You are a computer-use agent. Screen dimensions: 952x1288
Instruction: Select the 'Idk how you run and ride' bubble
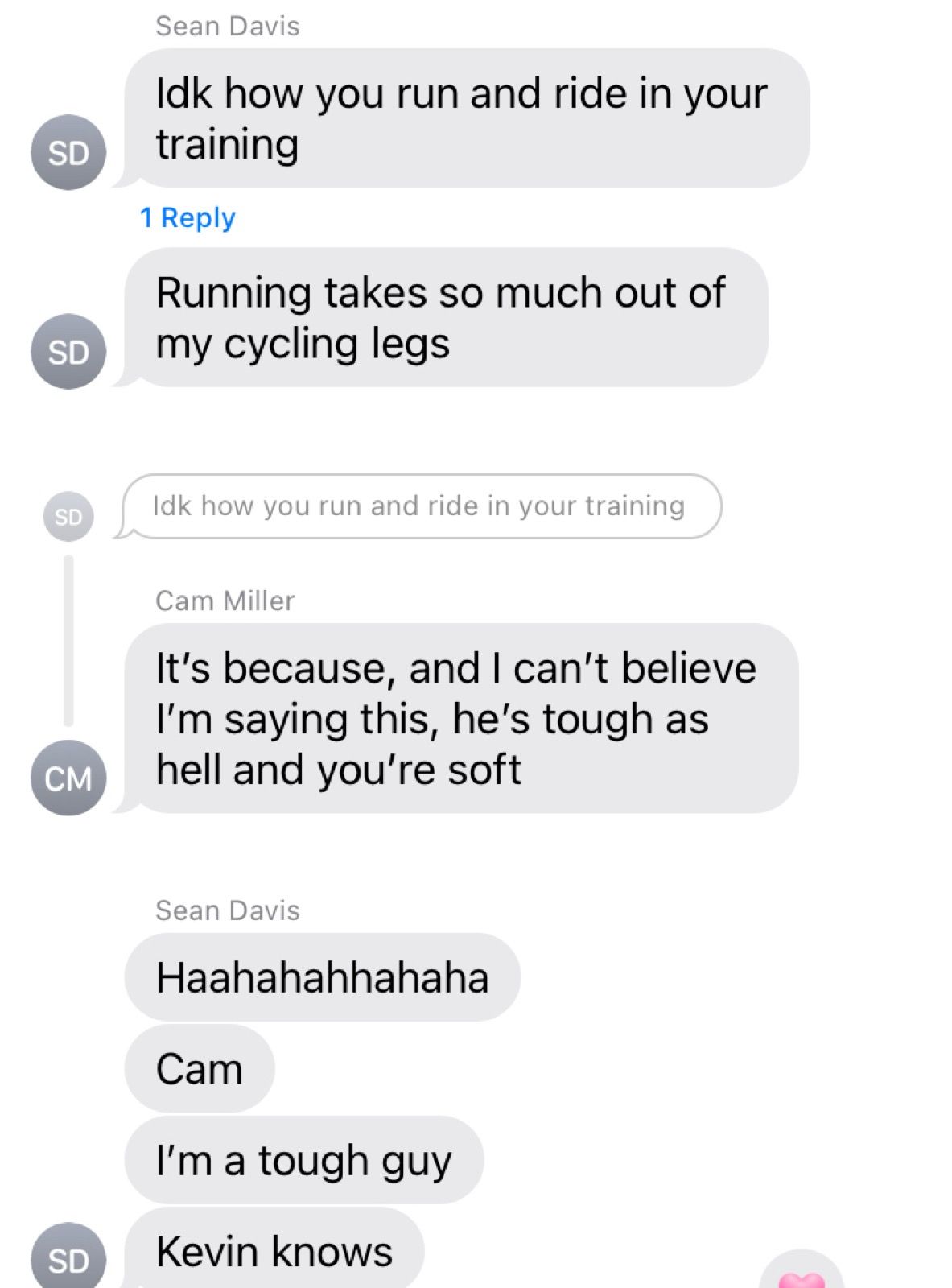(466, 118)
